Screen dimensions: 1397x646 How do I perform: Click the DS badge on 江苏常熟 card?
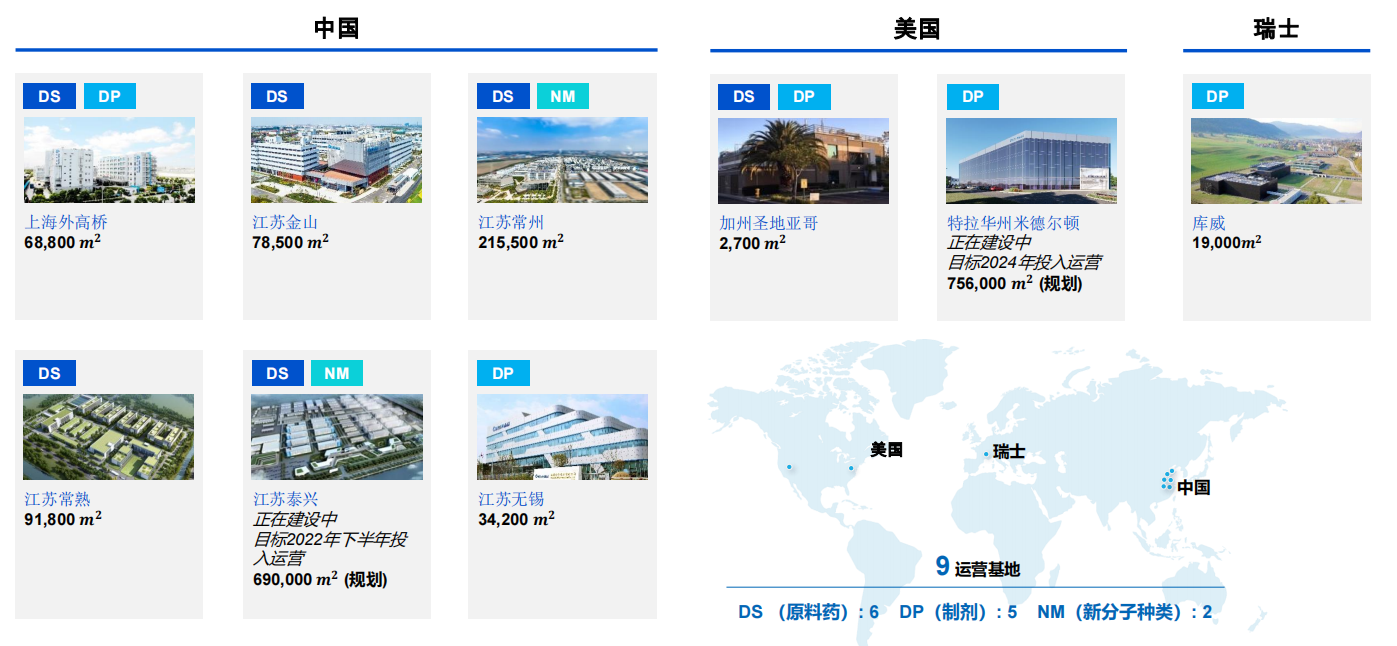[x=49, y=373]
